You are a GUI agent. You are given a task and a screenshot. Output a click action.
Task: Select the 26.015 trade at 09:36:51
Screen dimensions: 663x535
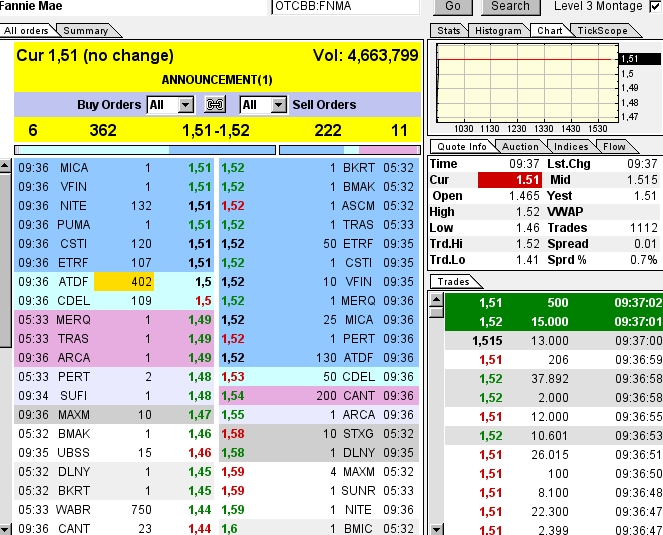tap(554, 455)
